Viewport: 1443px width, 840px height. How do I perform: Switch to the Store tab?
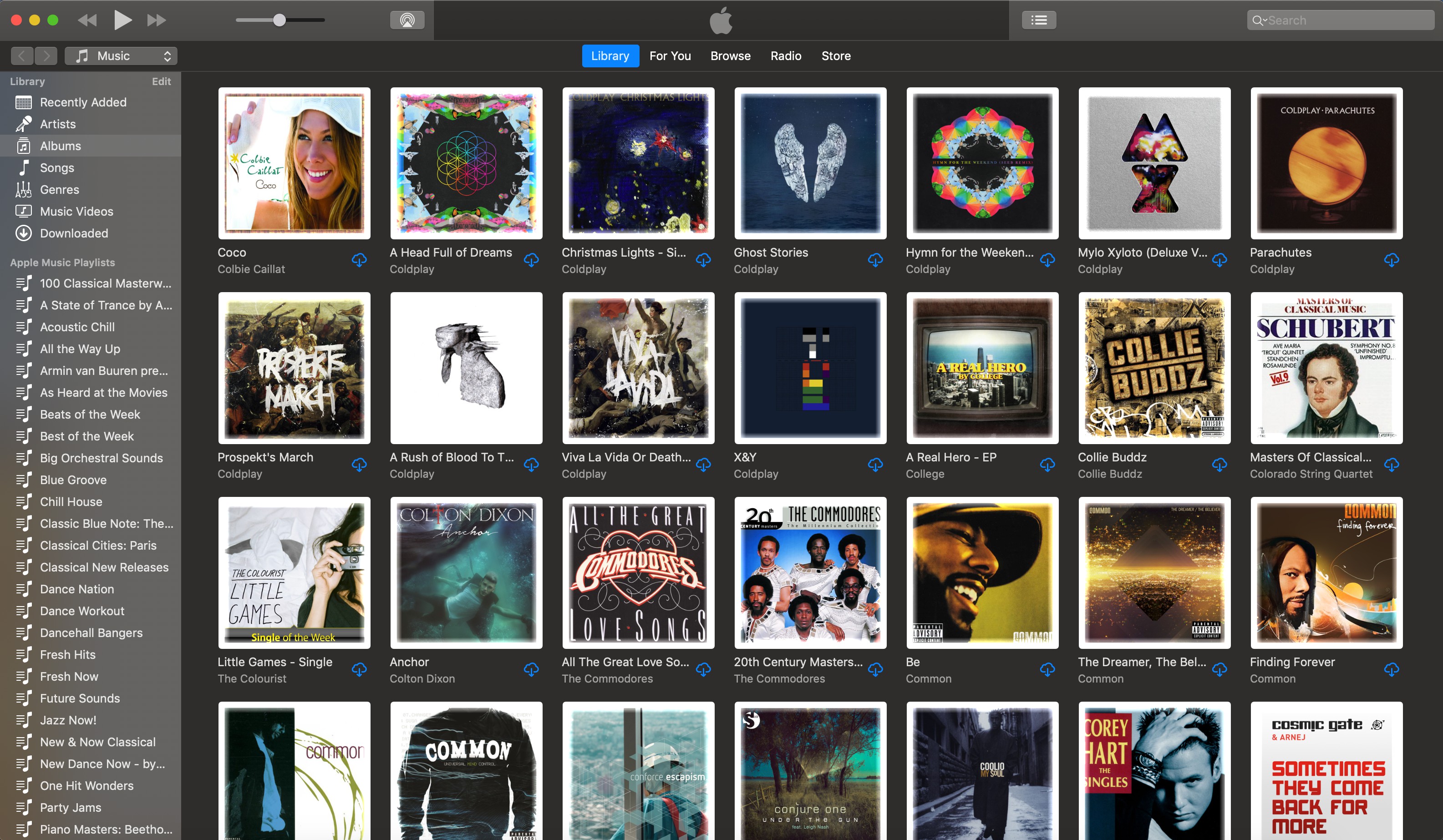(x=836, y=56)
